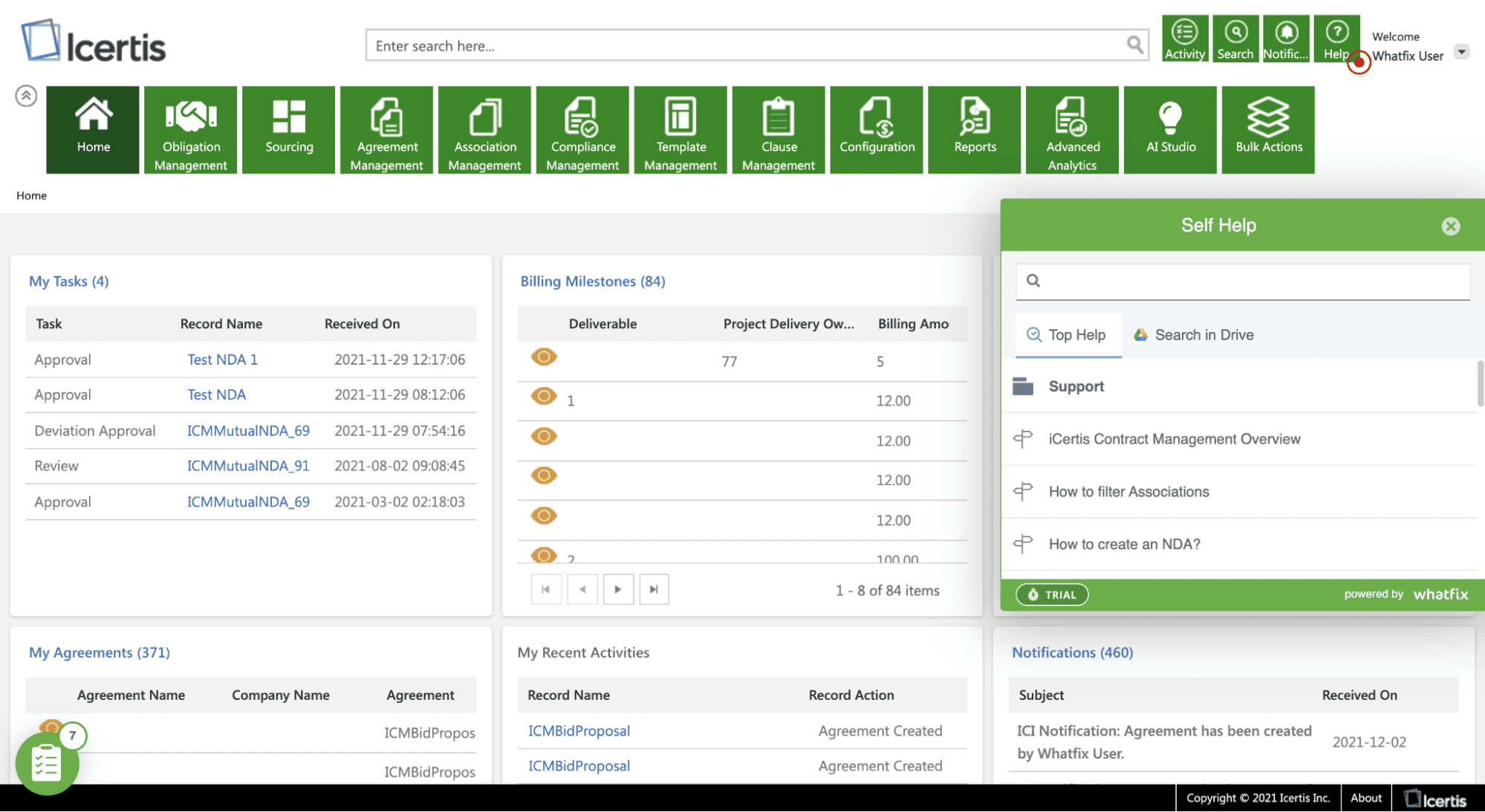Click eye icon in third Billing Milestones row
The width and height of the screenshot is (1485, 812).
point(544,437)
